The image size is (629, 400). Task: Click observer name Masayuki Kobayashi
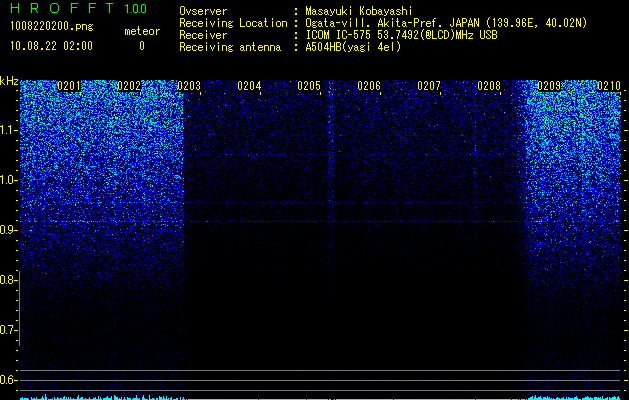359,11
